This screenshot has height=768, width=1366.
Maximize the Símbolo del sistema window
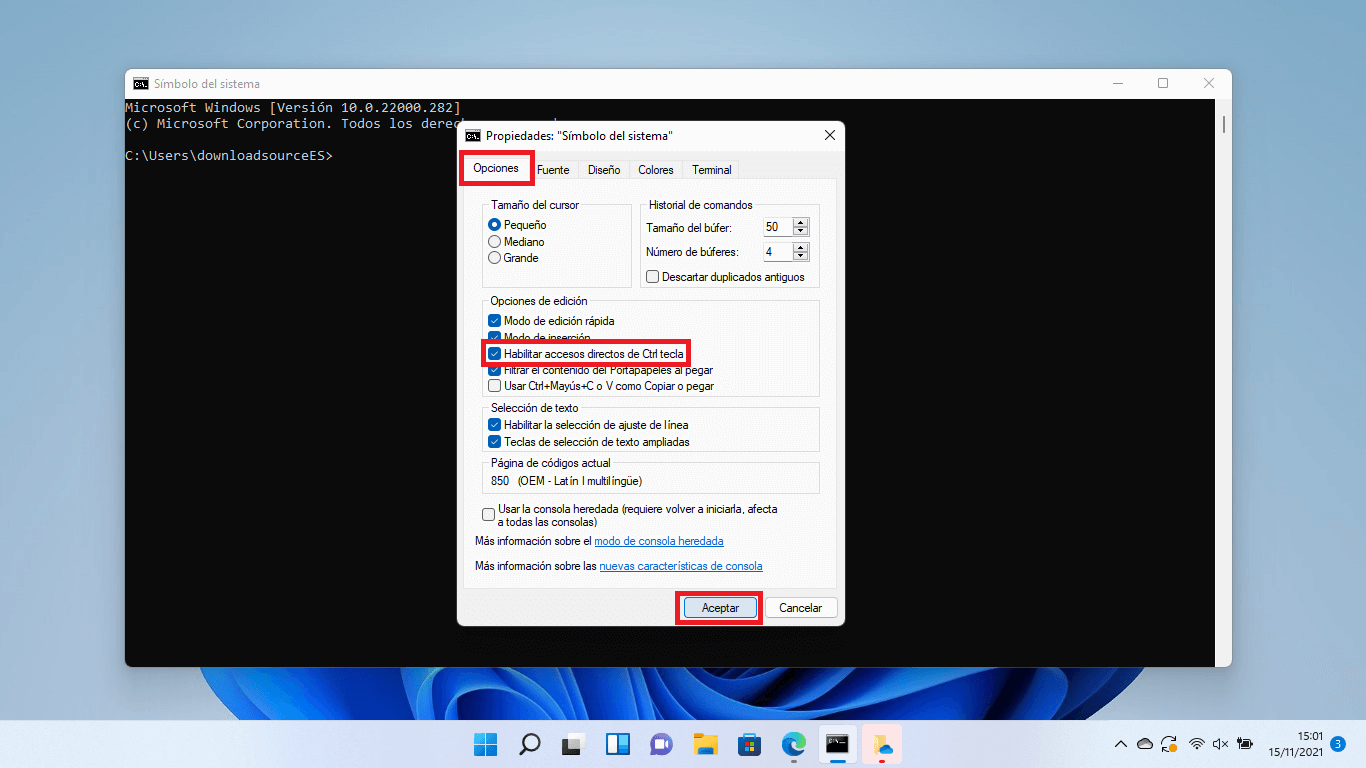pos(1163,84)
